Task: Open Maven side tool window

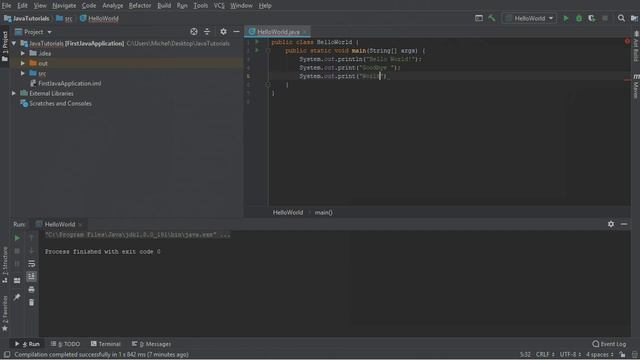Action: [636, 86]
